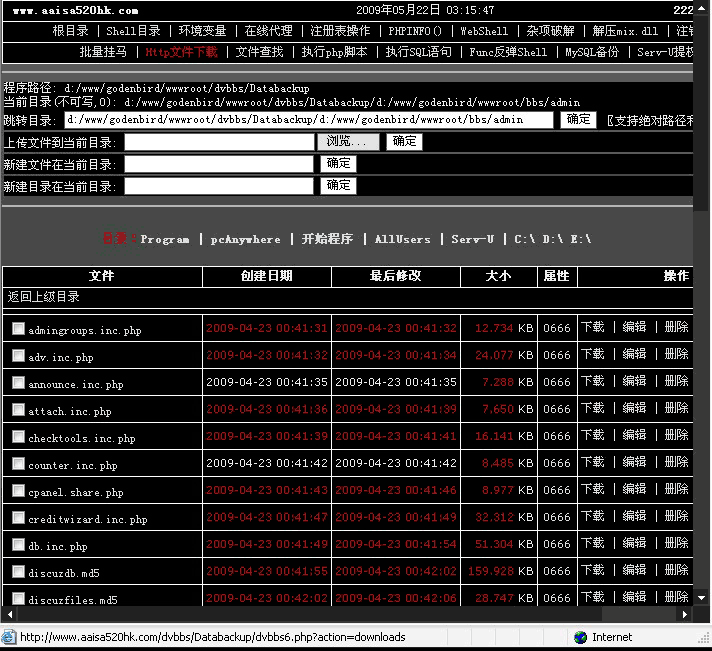Open 批量挂马 menu item
The height and width of the screenshot is (651, 712).
click(103, 52)
